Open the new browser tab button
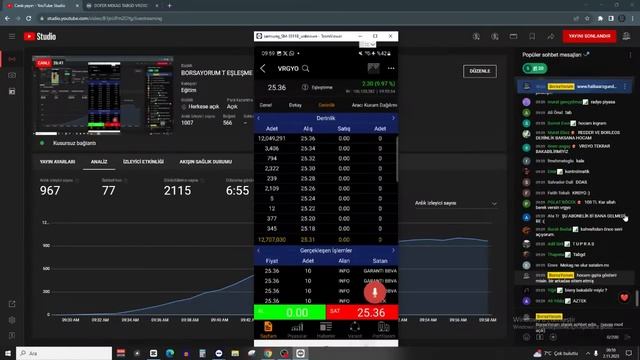Image resolution: width=640 pixels, height=360 pixels. click(169, 6)
